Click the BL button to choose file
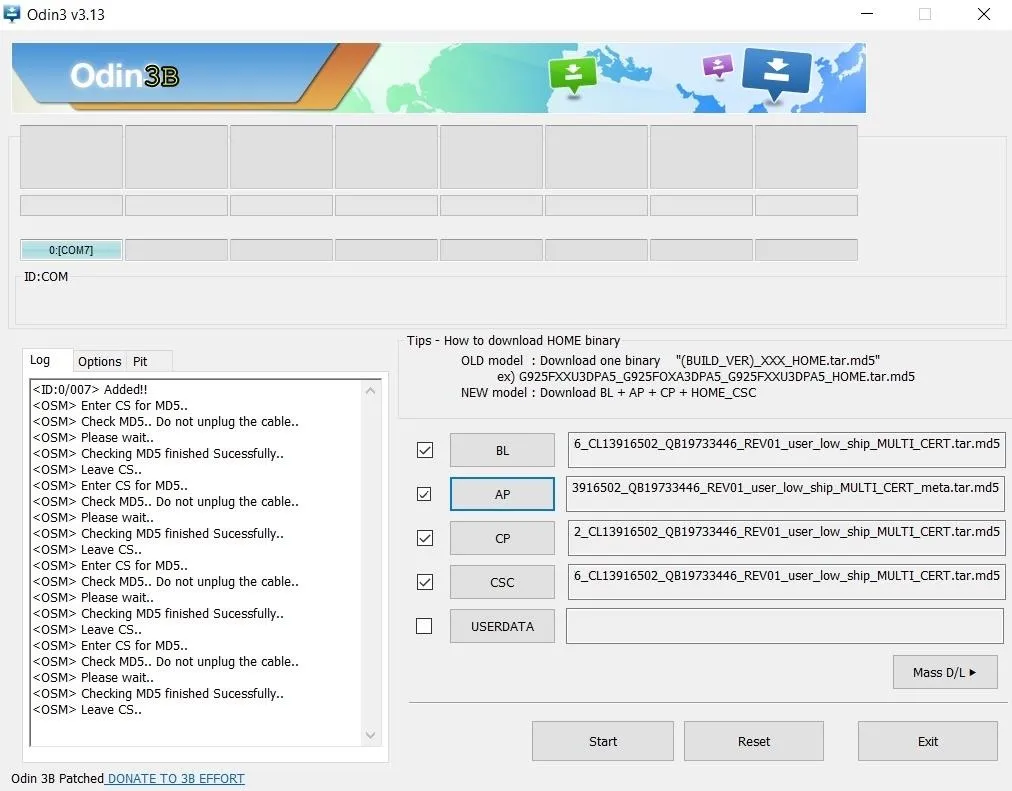Screen dimensions: 1012x791 tap(502, 450)
